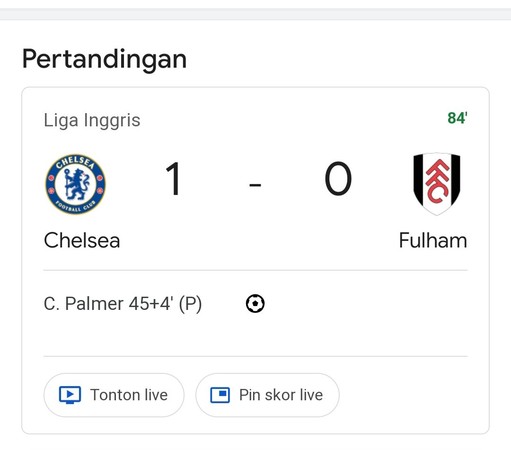Screen dimensions: 511x450
Task: Click the picture-in-picture icon in Pin skor live
Action: click(x=220, y=395)
